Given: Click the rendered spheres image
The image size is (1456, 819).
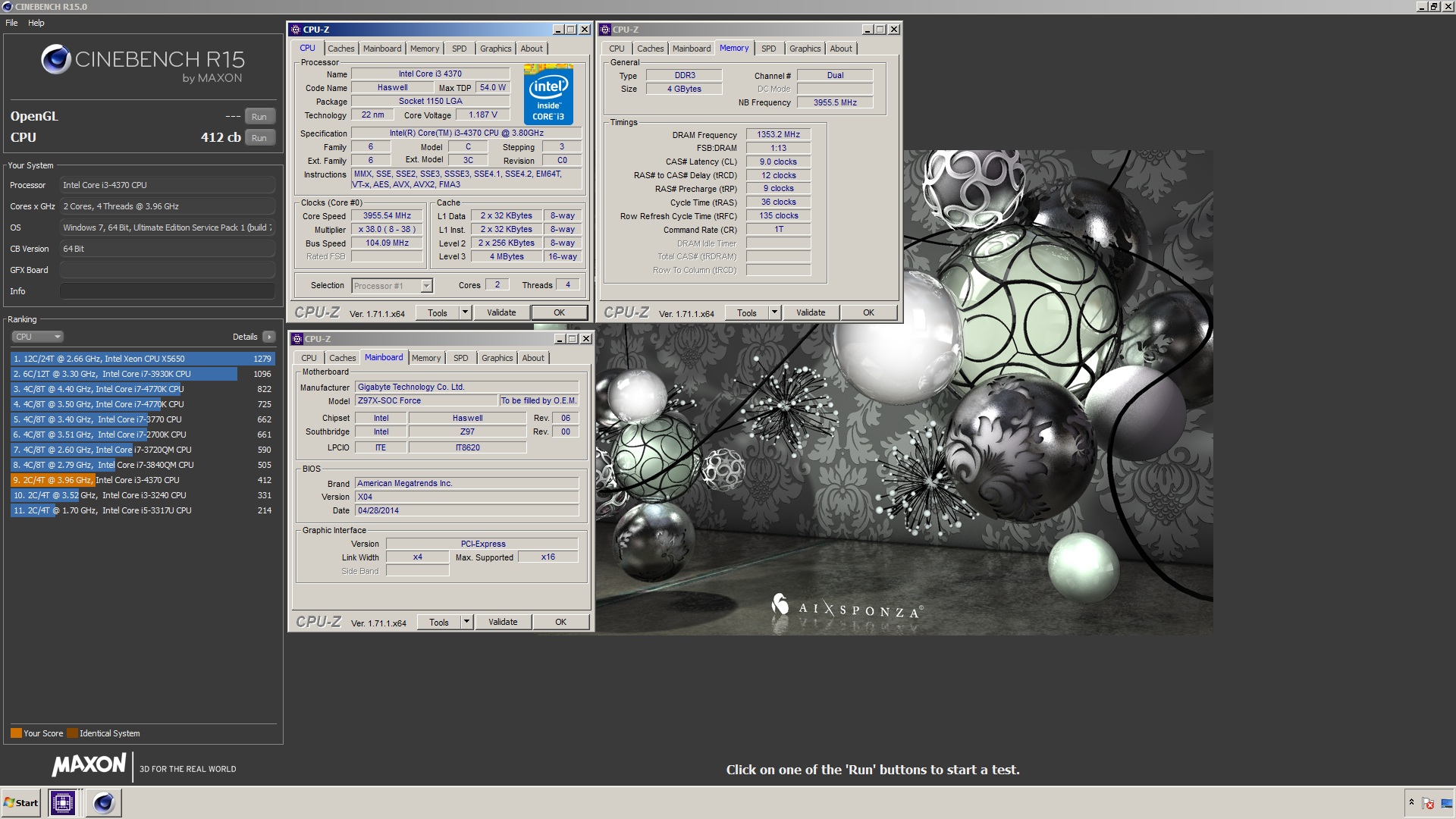Looking at the screenshot, I should 904,394.
